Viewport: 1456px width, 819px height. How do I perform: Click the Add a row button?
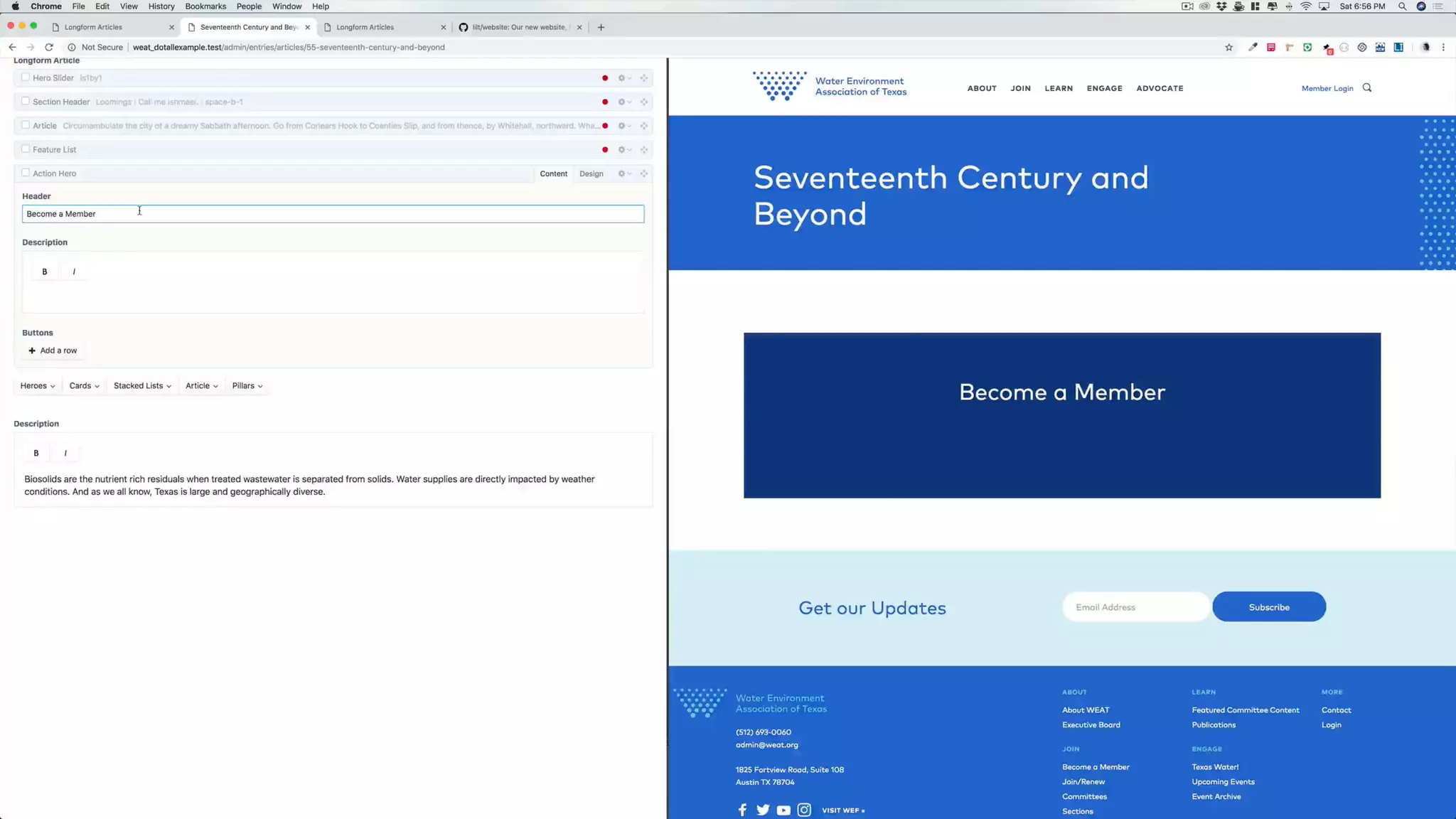[53, 350]
